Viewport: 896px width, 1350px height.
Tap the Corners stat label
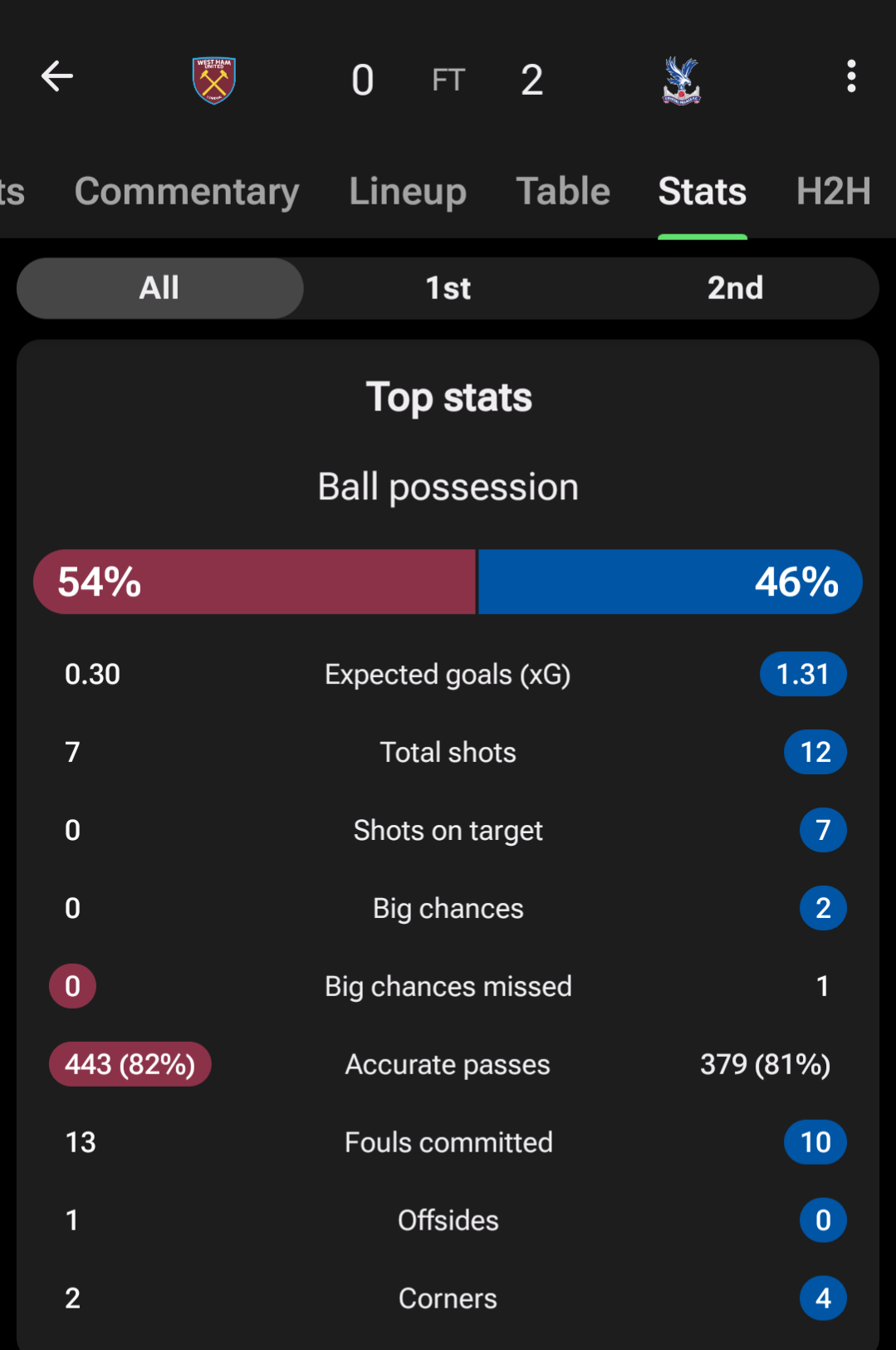coord(448,1298)
